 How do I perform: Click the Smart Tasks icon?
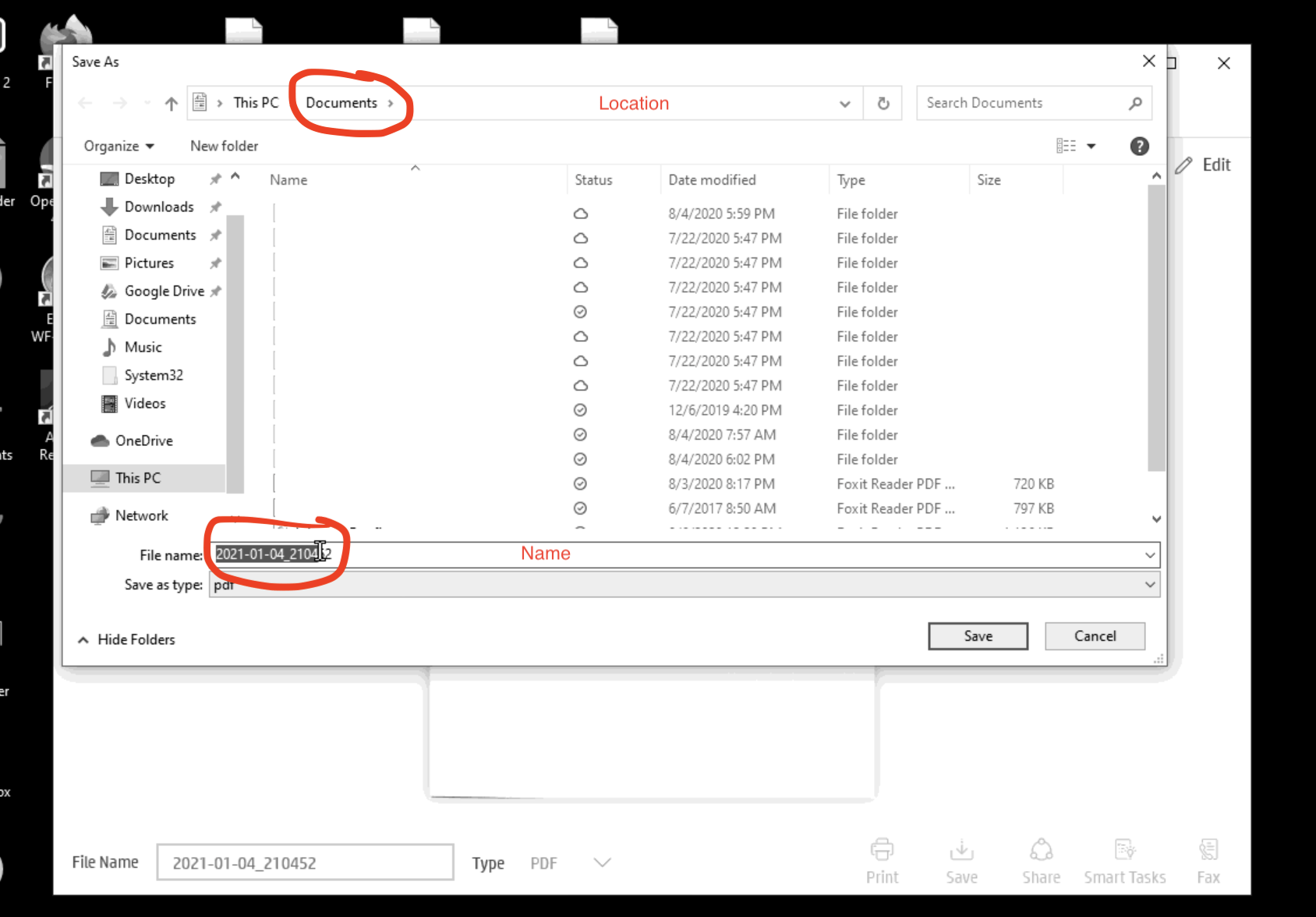point(1124,850)
